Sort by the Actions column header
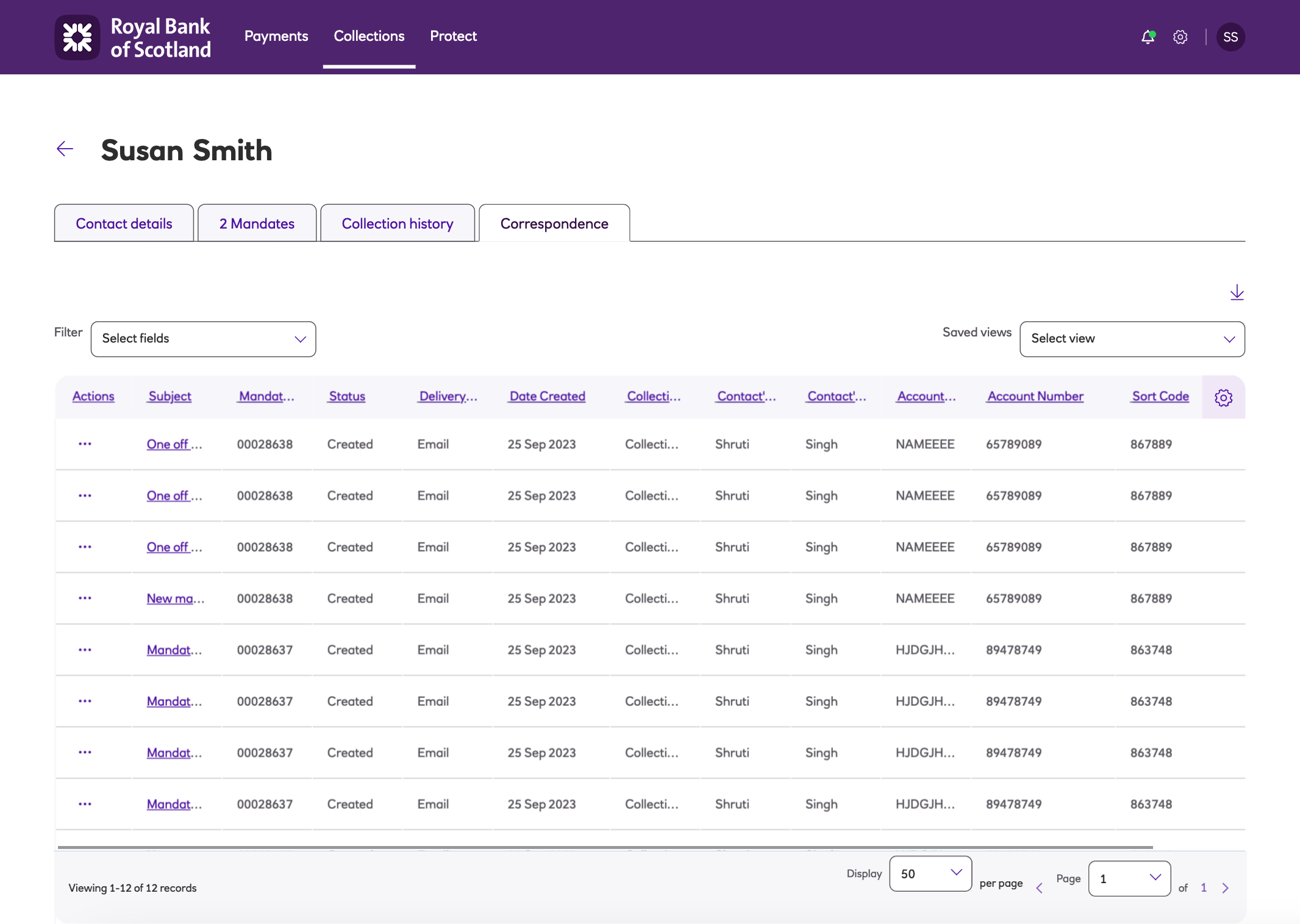 tap(93, 396)
